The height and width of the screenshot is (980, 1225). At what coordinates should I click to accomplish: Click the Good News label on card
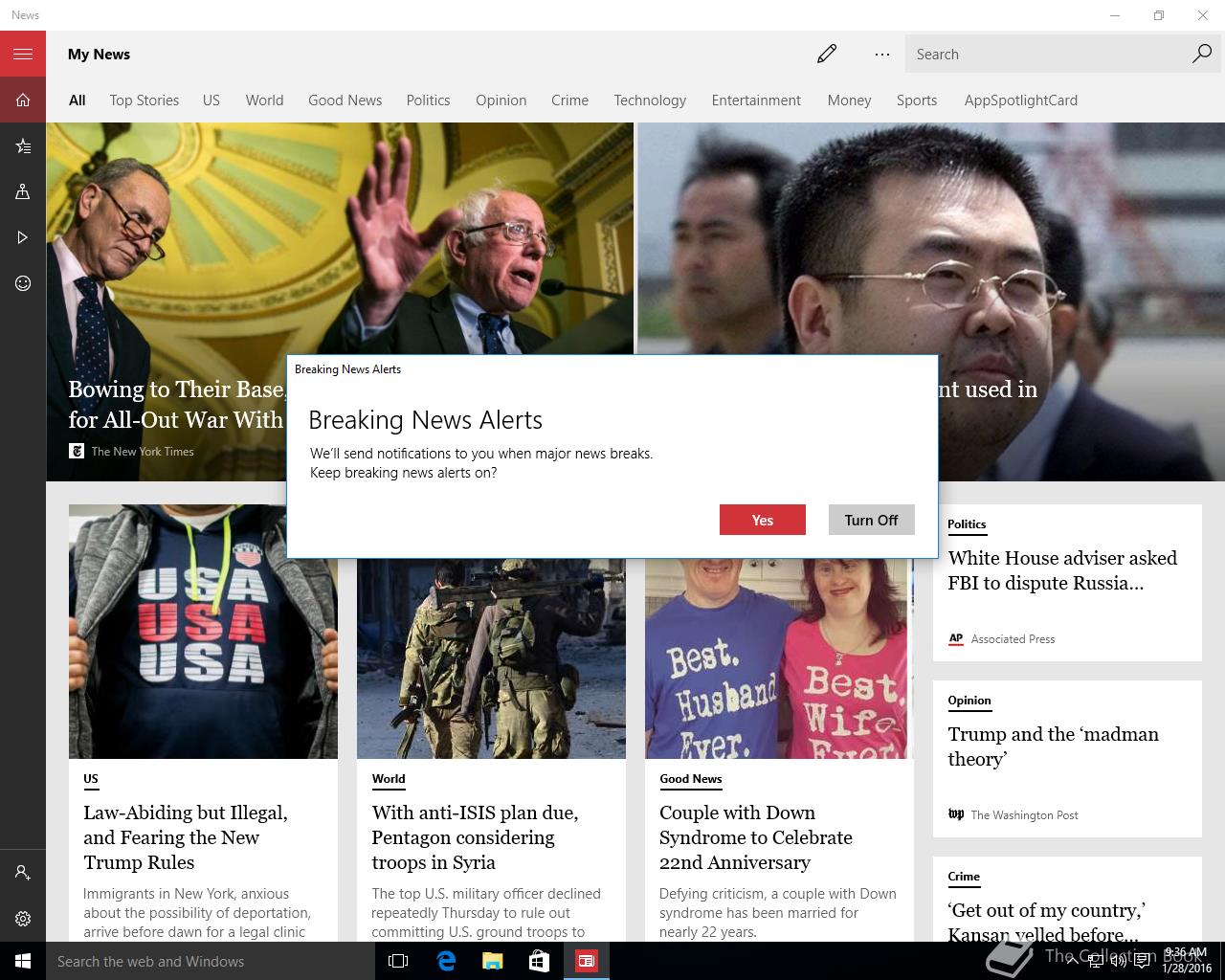pyautogui.click(x=691, y=779)
